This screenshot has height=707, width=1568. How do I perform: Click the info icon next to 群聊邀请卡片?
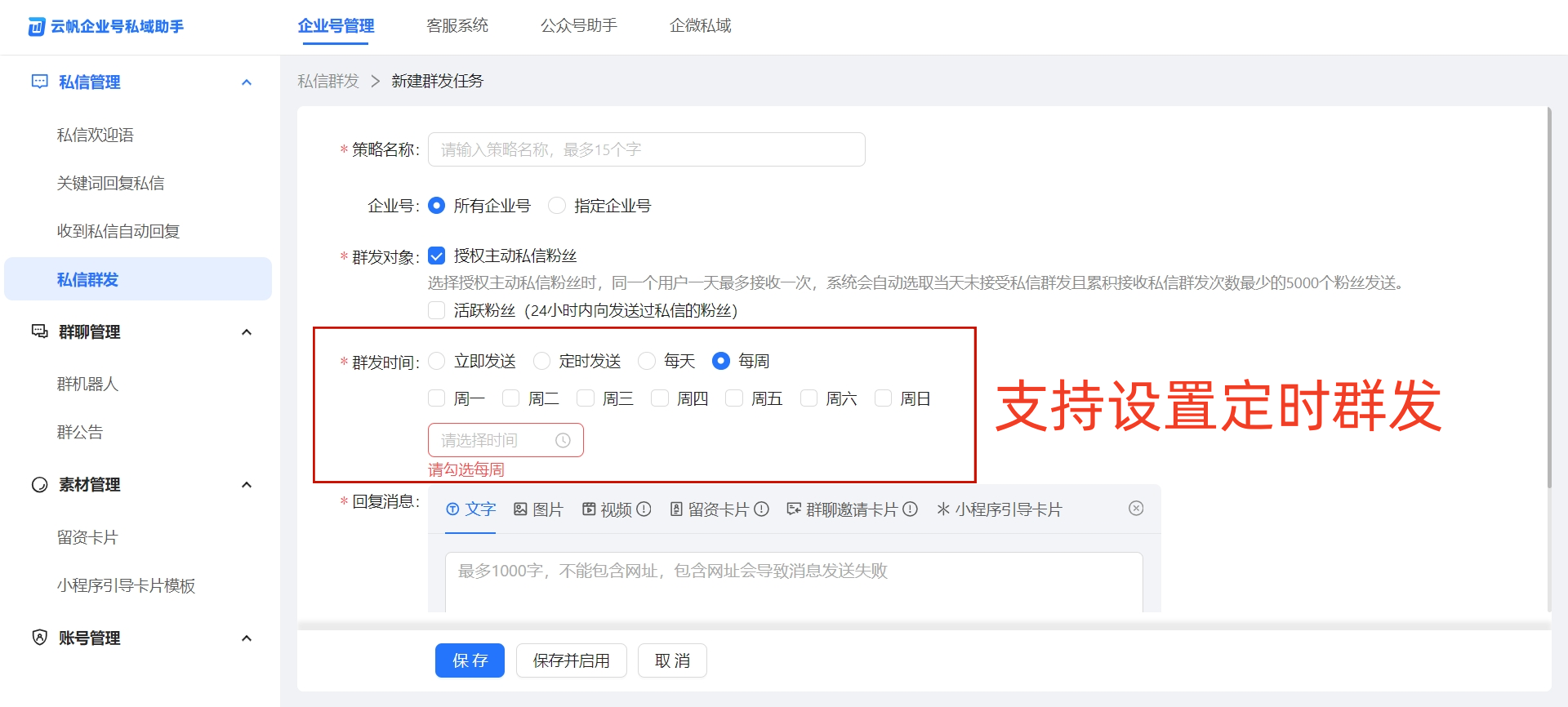910,509
